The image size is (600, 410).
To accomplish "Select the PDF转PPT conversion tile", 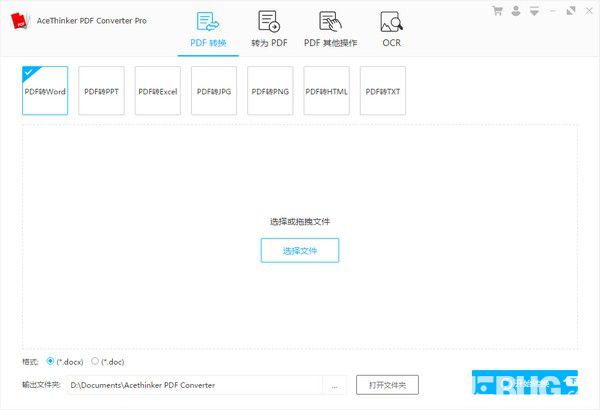I will [101, 91].
